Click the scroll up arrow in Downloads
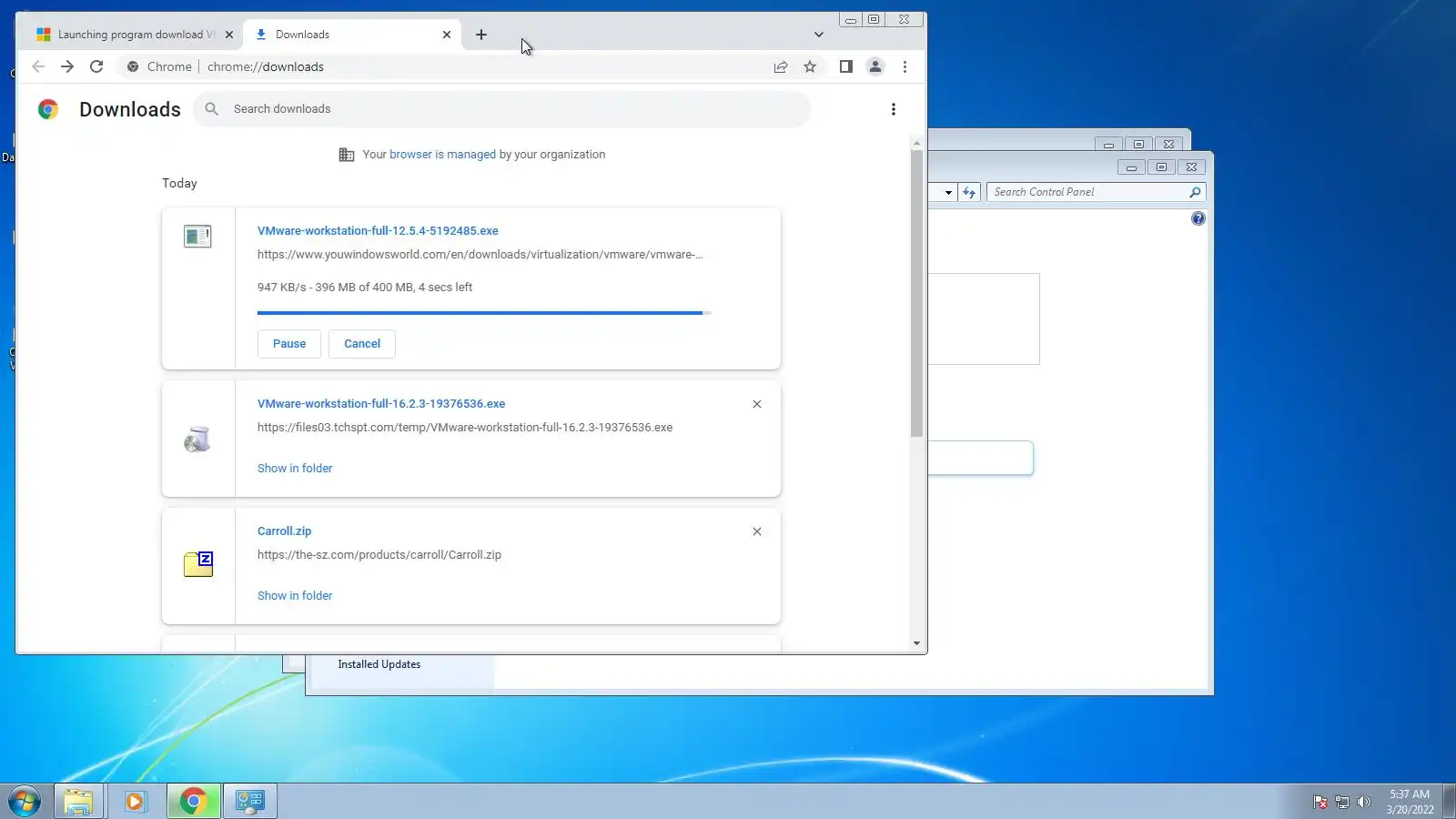 point(916,143)
